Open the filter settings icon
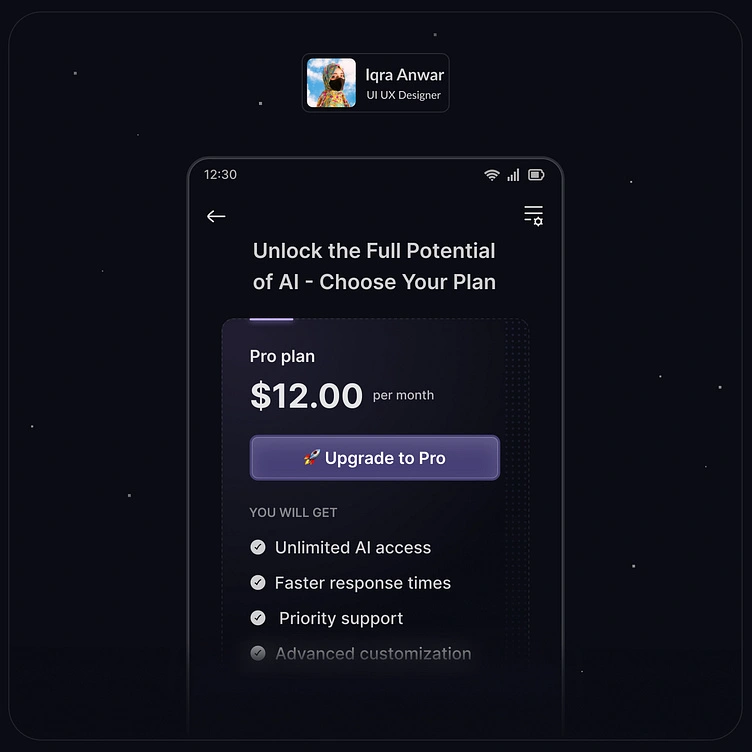 tap(533, 216)
